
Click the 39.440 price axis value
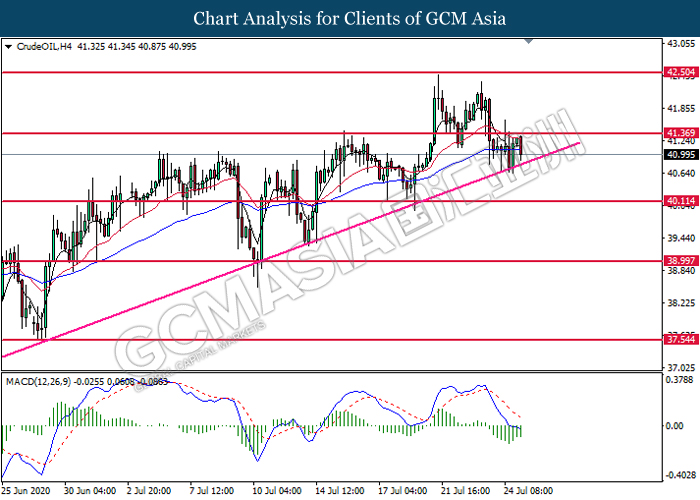pyautogui.click(x=681, y=238)
